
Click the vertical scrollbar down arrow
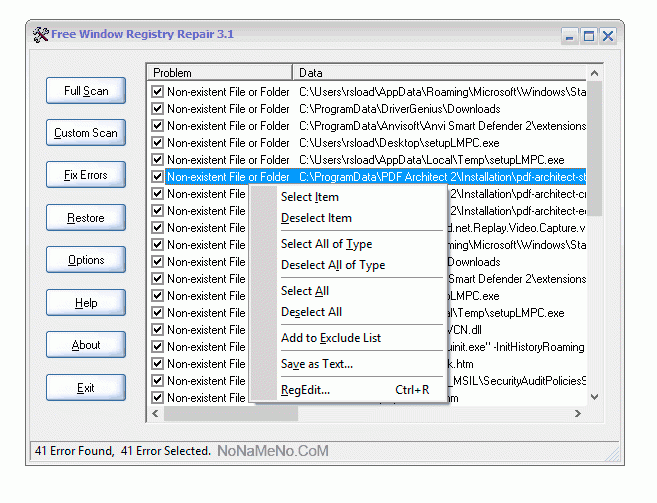pos(595,397)
